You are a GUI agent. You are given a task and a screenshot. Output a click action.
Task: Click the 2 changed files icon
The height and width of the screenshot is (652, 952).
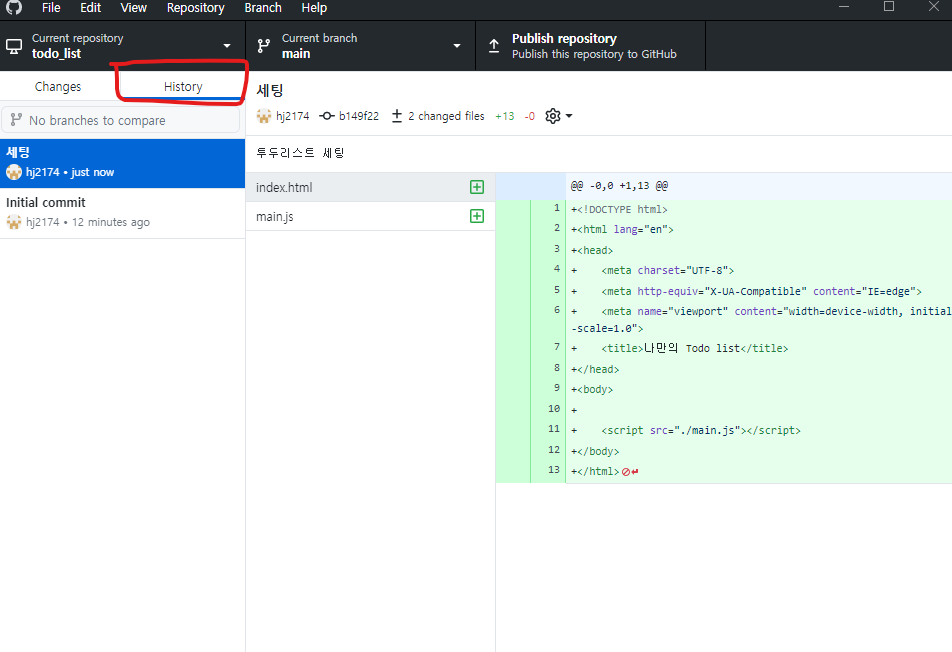(x=396, y=116)
